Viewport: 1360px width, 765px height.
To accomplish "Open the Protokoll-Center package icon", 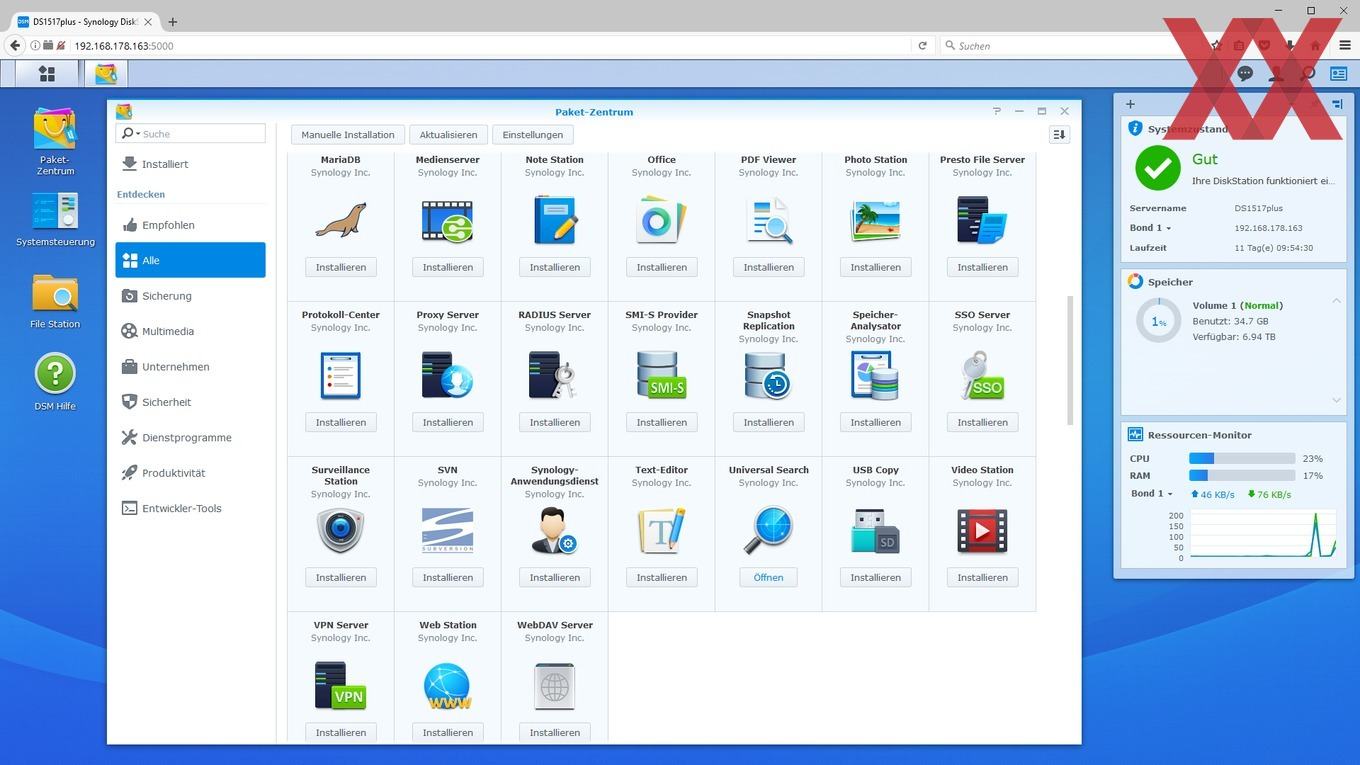I will click(x=341, y=375).
